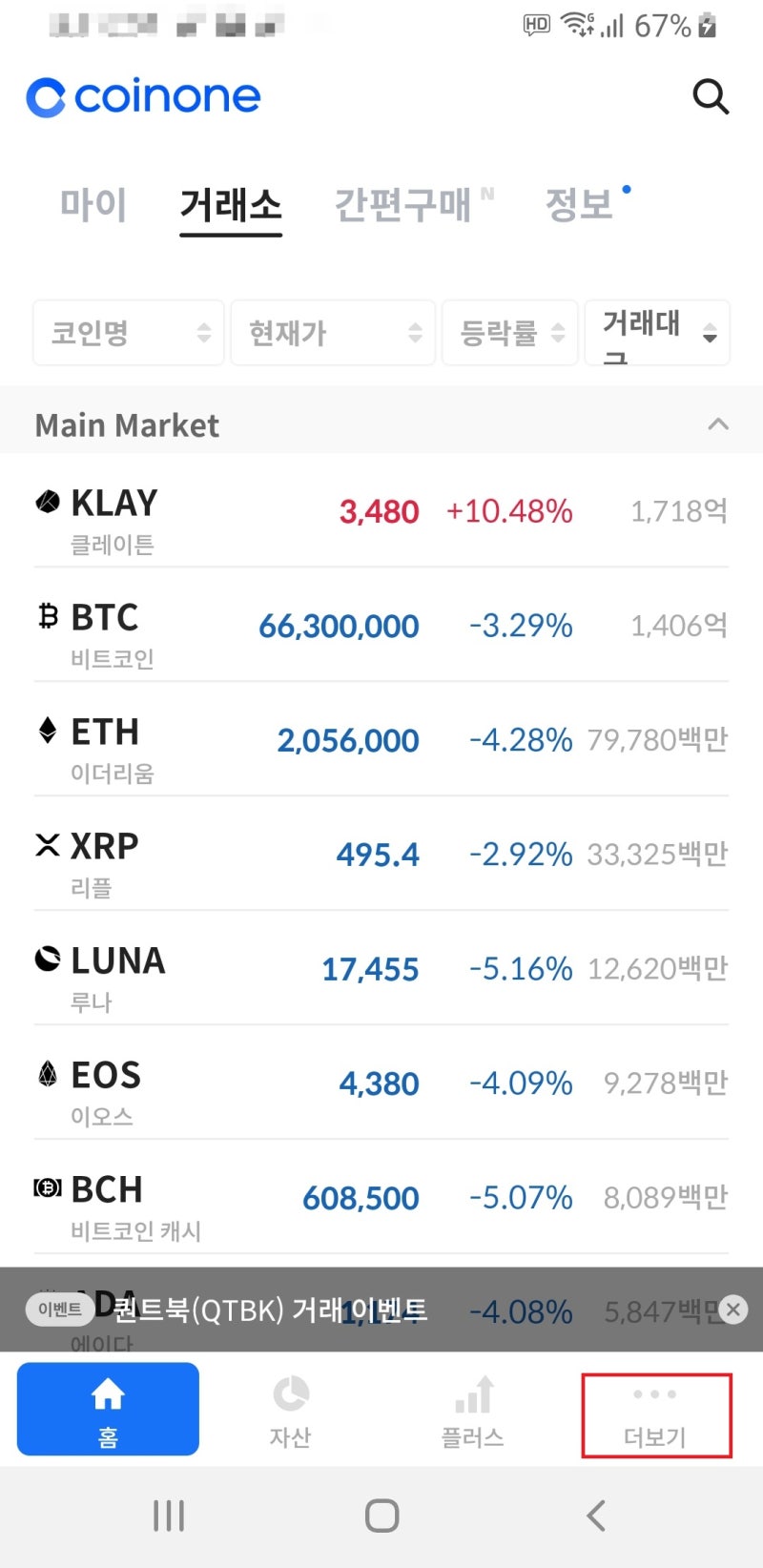Sort by 코인명 column
The width and height of the screenshot is (763, 1568).
point(129,333)
